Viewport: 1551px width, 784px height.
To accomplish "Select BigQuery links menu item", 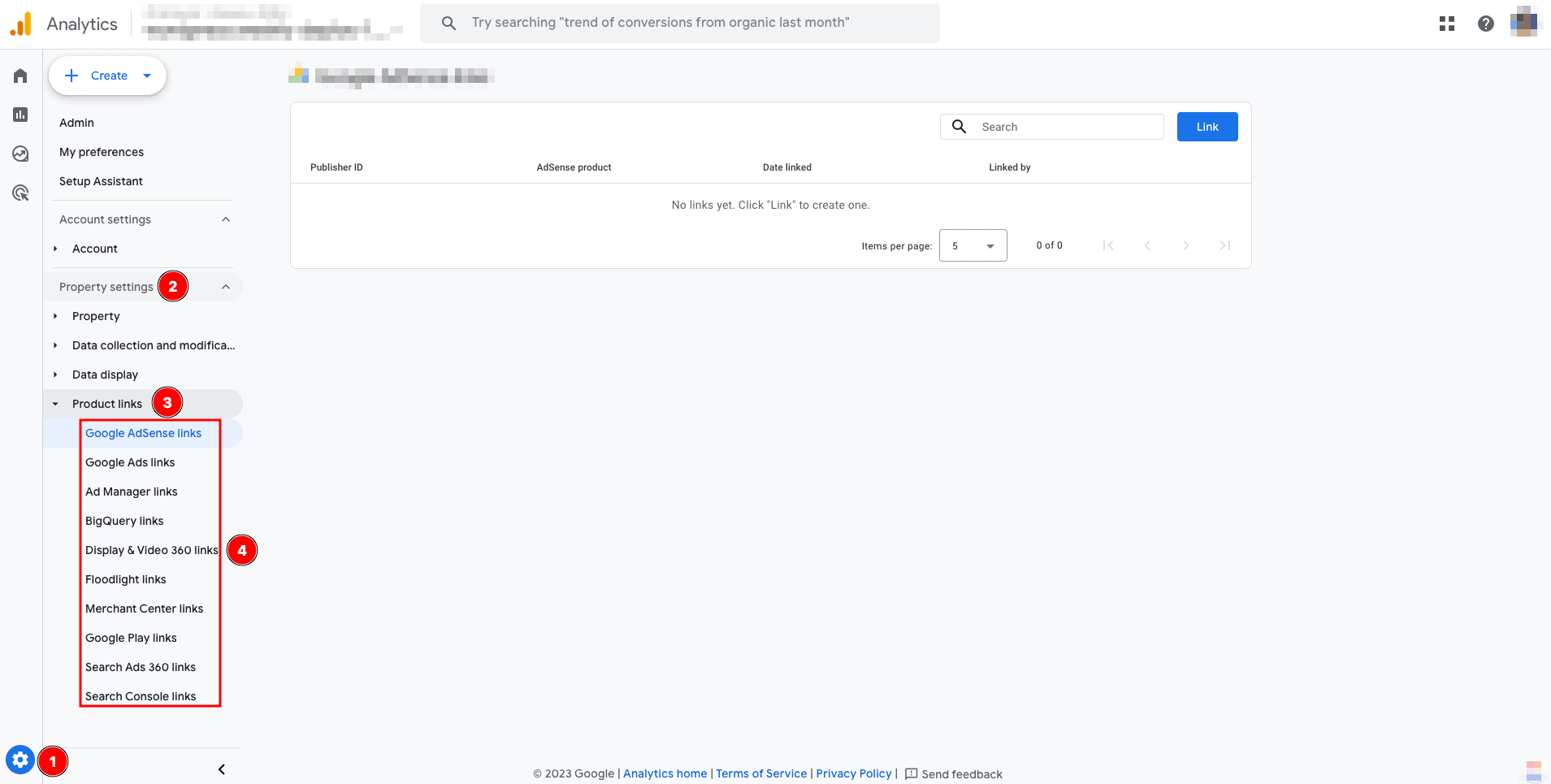I will pos(124,521).
